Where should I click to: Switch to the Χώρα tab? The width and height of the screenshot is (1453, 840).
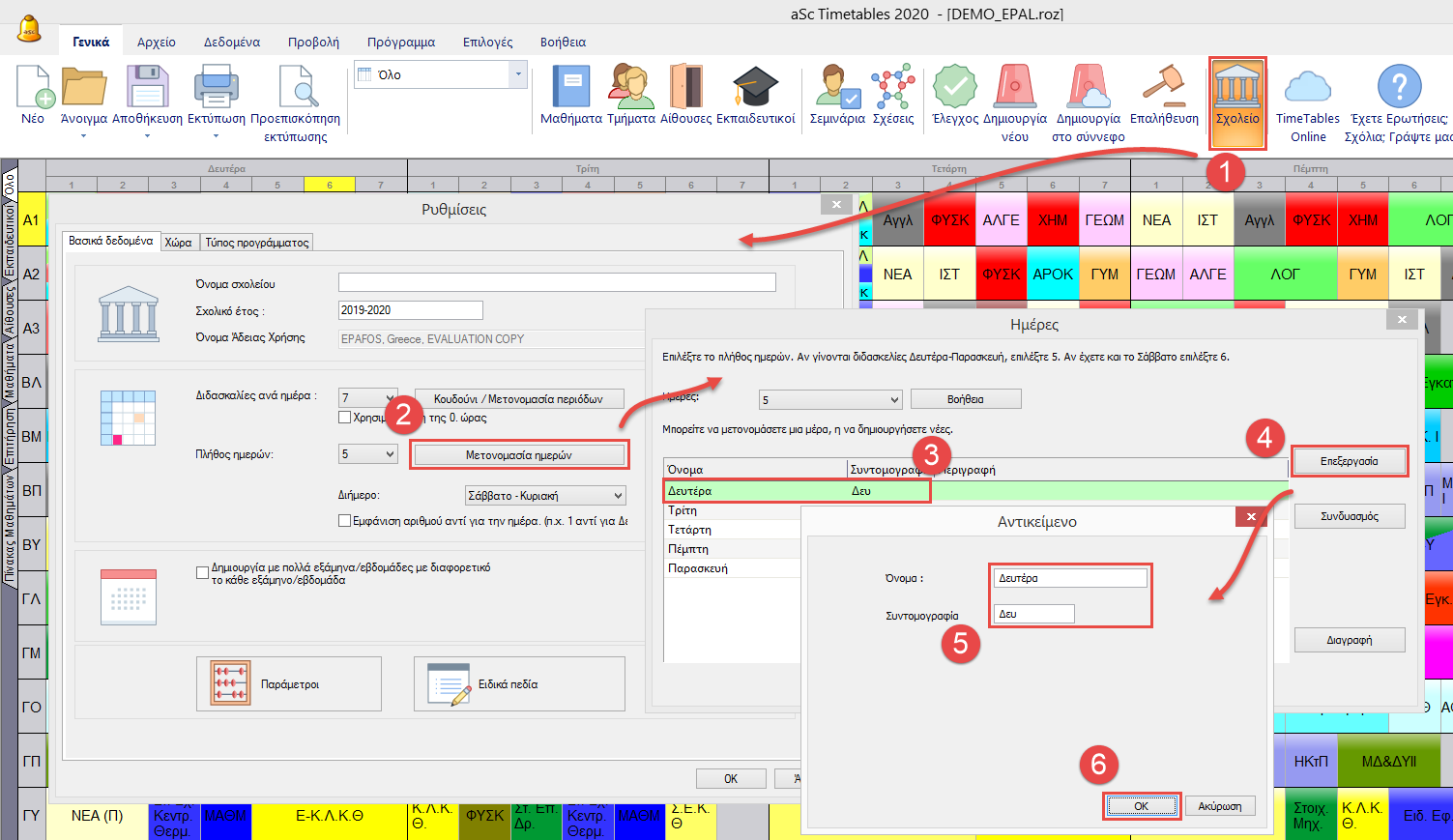[178, 243]
